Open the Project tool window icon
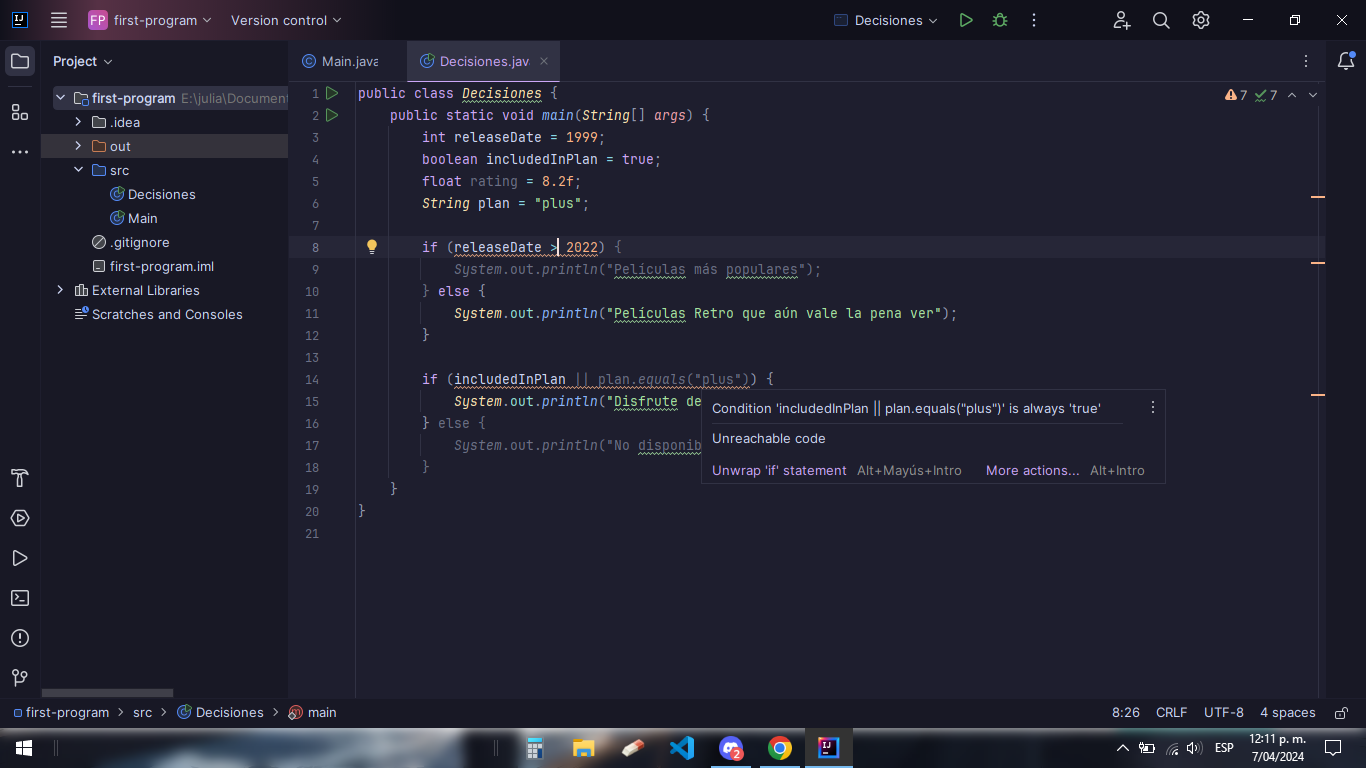 [20, 61]
